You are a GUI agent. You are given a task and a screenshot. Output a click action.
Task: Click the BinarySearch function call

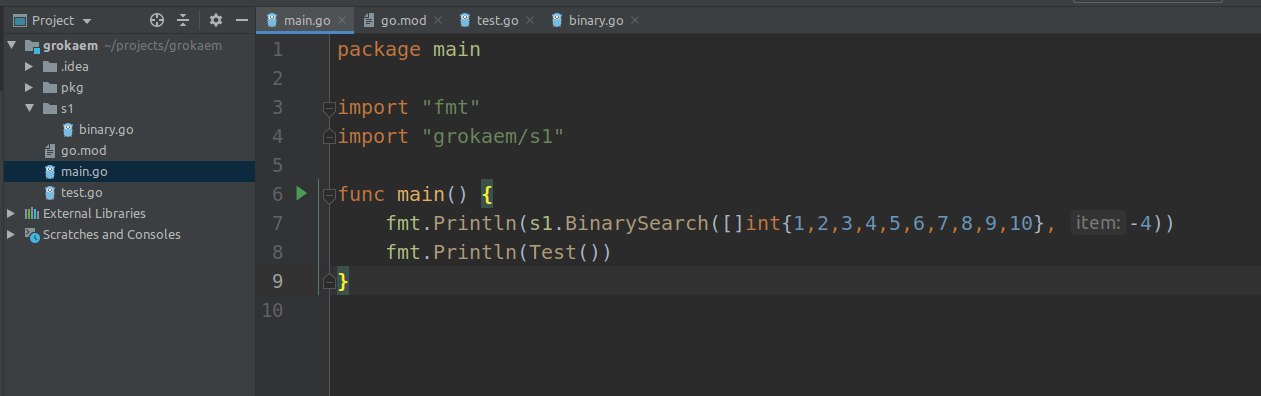point(636,223)
